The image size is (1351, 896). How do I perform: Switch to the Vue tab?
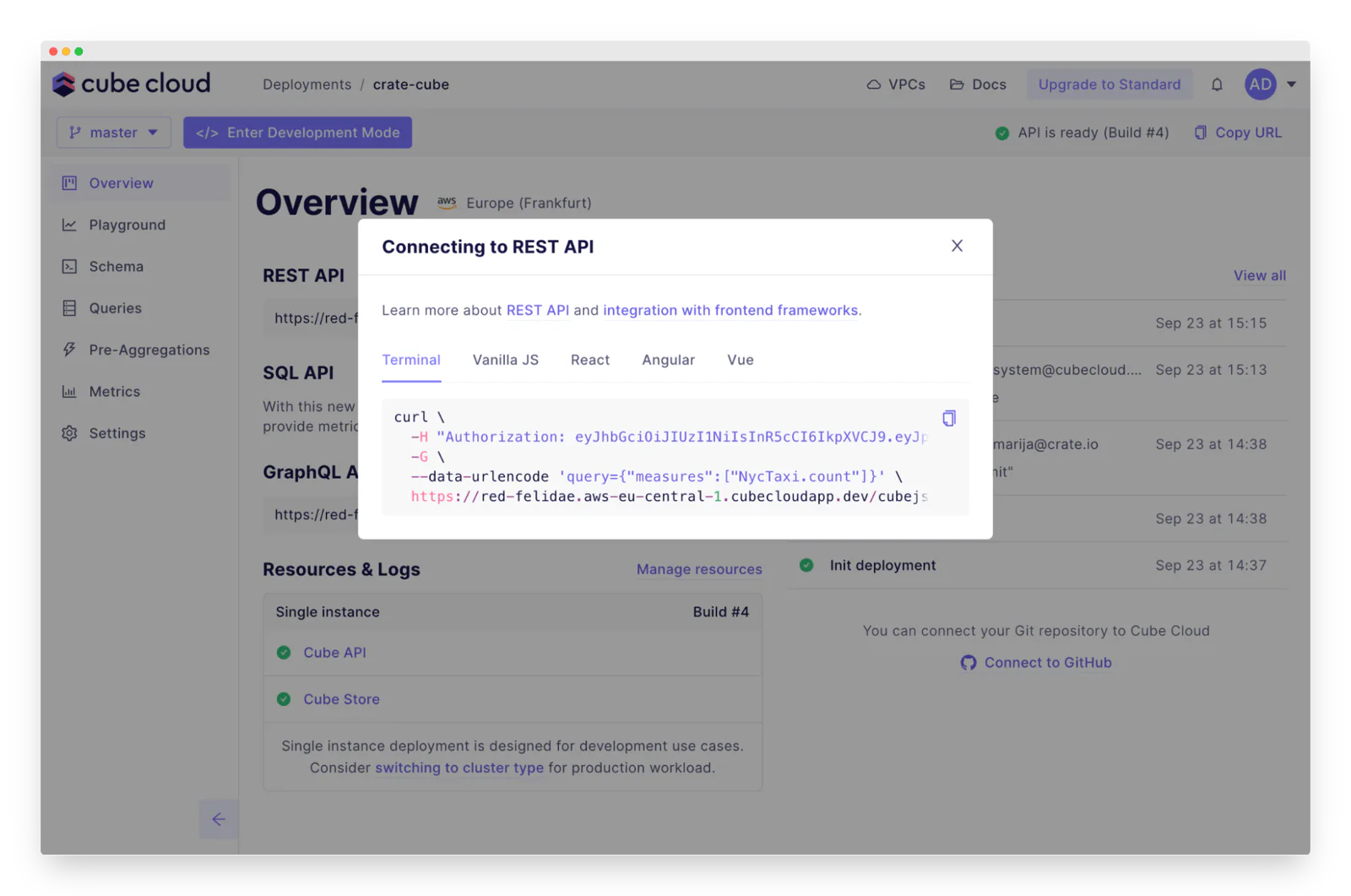coord(741,361)
